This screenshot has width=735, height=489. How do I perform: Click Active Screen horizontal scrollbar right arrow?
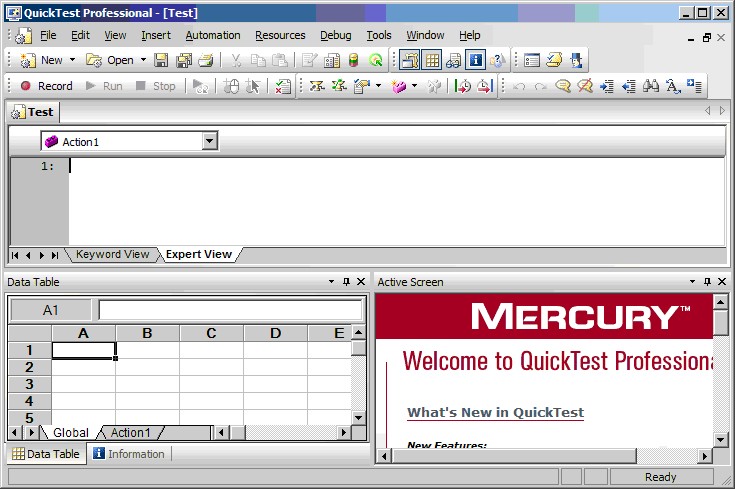[704, 456]
